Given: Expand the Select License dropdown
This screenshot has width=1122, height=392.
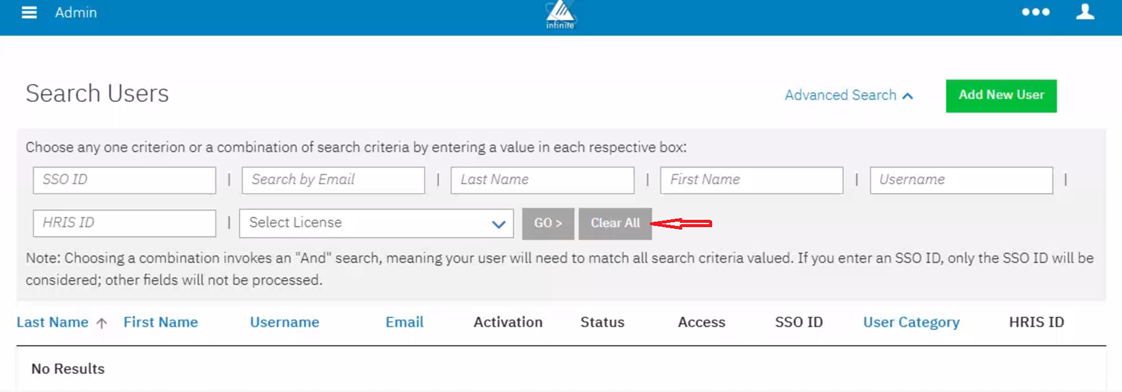Looking at the screenshot, I should tap(376, 223).
